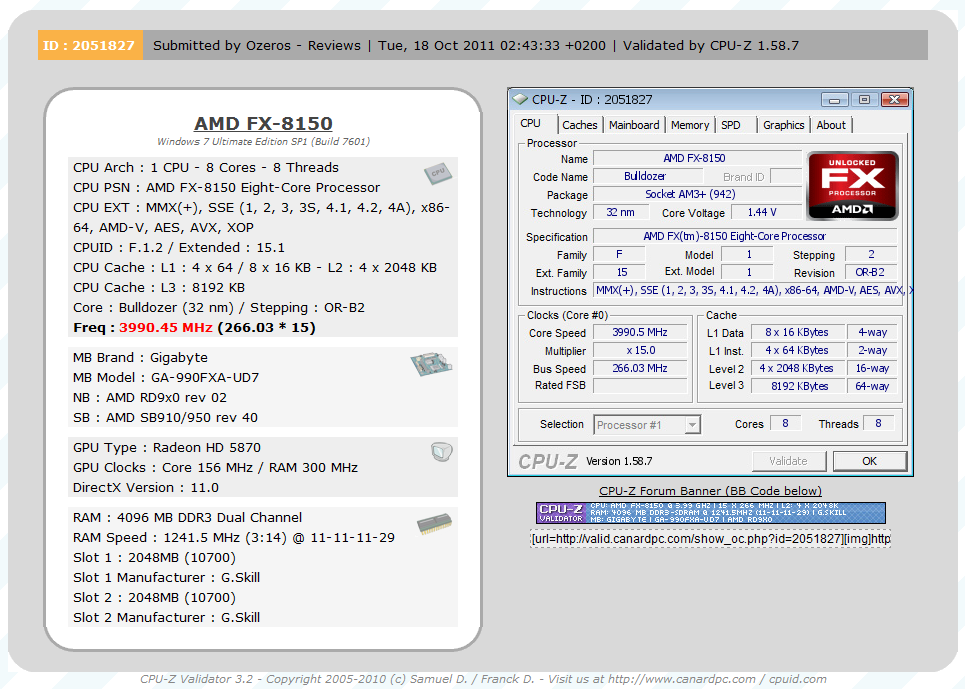Click the GPU Type : Radeon HD 5870 line
This screenshot has height=689, width=965.
[x=167, y=448]
